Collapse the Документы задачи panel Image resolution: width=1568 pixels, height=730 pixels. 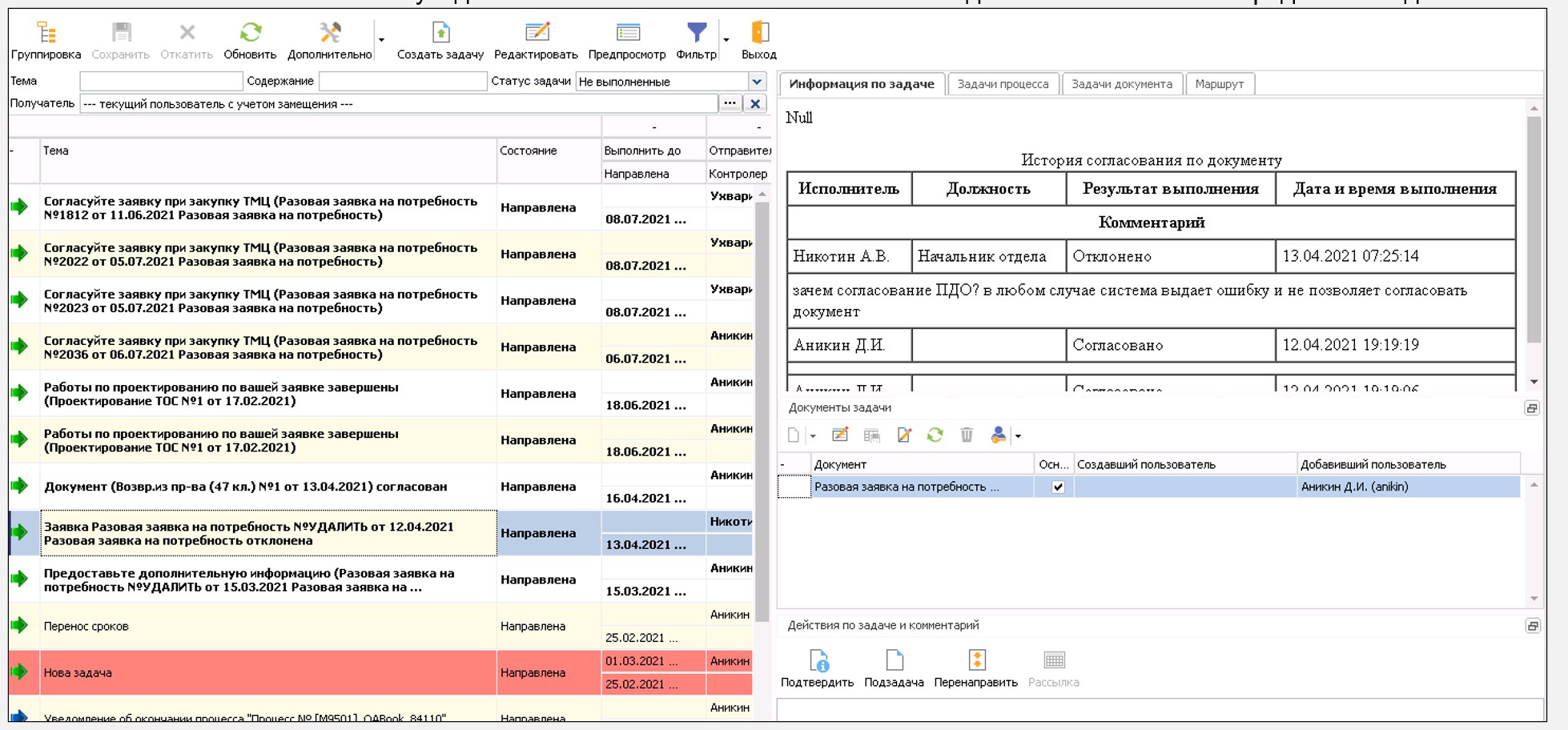1531,408
